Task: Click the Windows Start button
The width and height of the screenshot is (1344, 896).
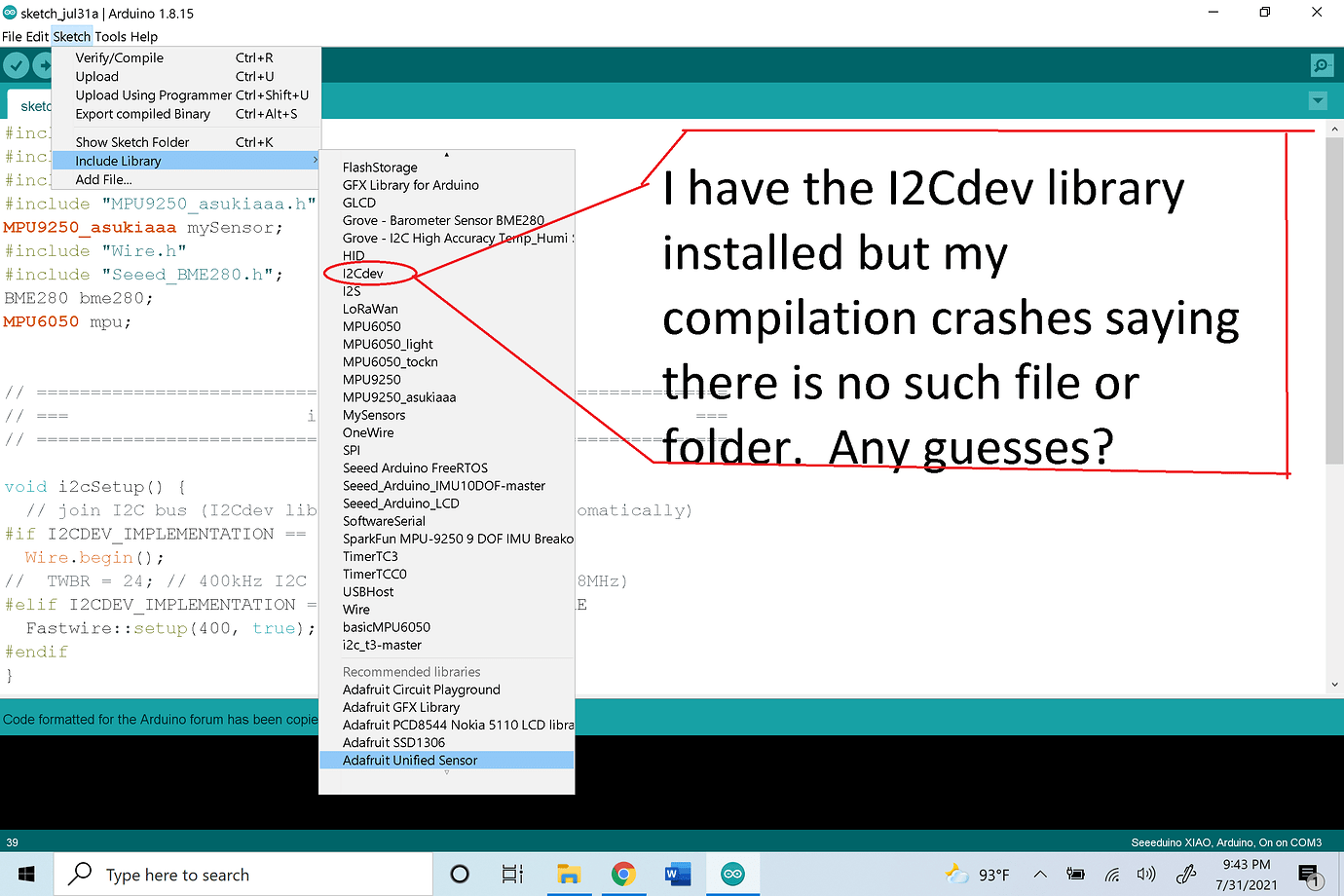Action: pos(25,874)
